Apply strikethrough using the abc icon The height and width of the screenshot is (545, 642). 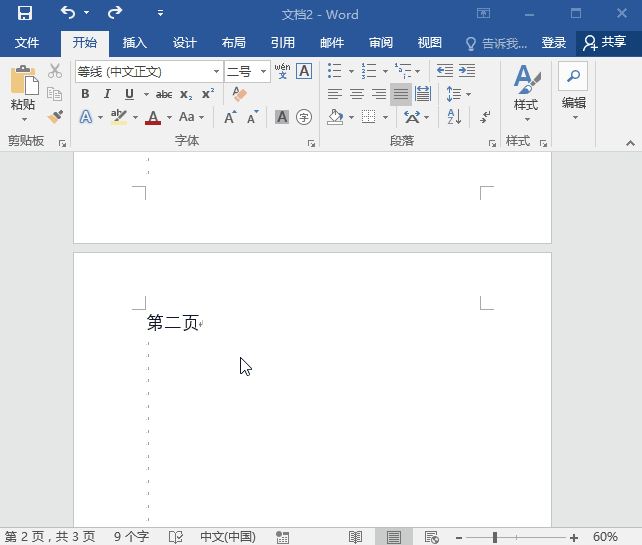[x=164, y=94]
